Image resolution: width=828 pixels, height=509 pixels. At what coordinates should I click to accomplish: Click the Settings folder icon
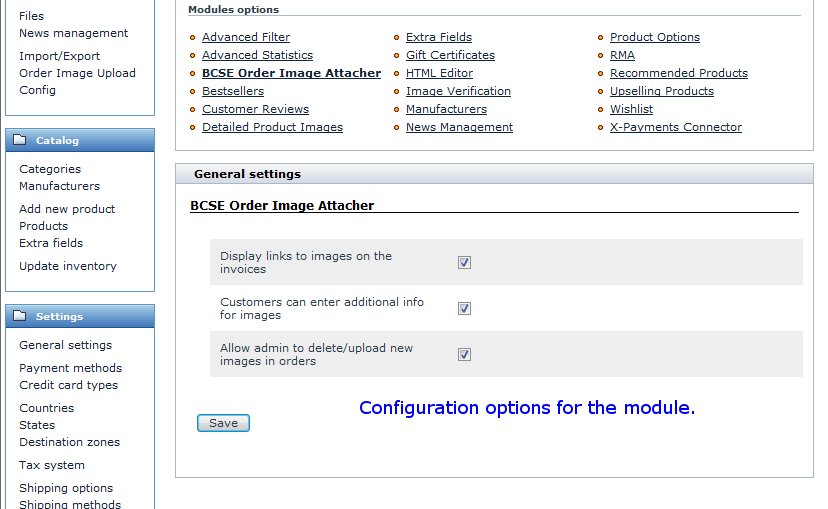point(20,316)
